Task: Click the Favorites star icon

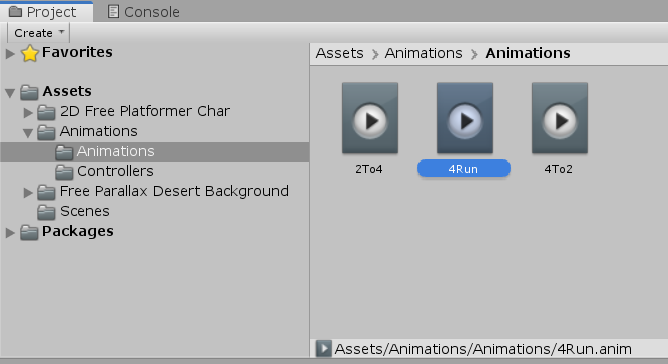Action: (x=30, y=53)
